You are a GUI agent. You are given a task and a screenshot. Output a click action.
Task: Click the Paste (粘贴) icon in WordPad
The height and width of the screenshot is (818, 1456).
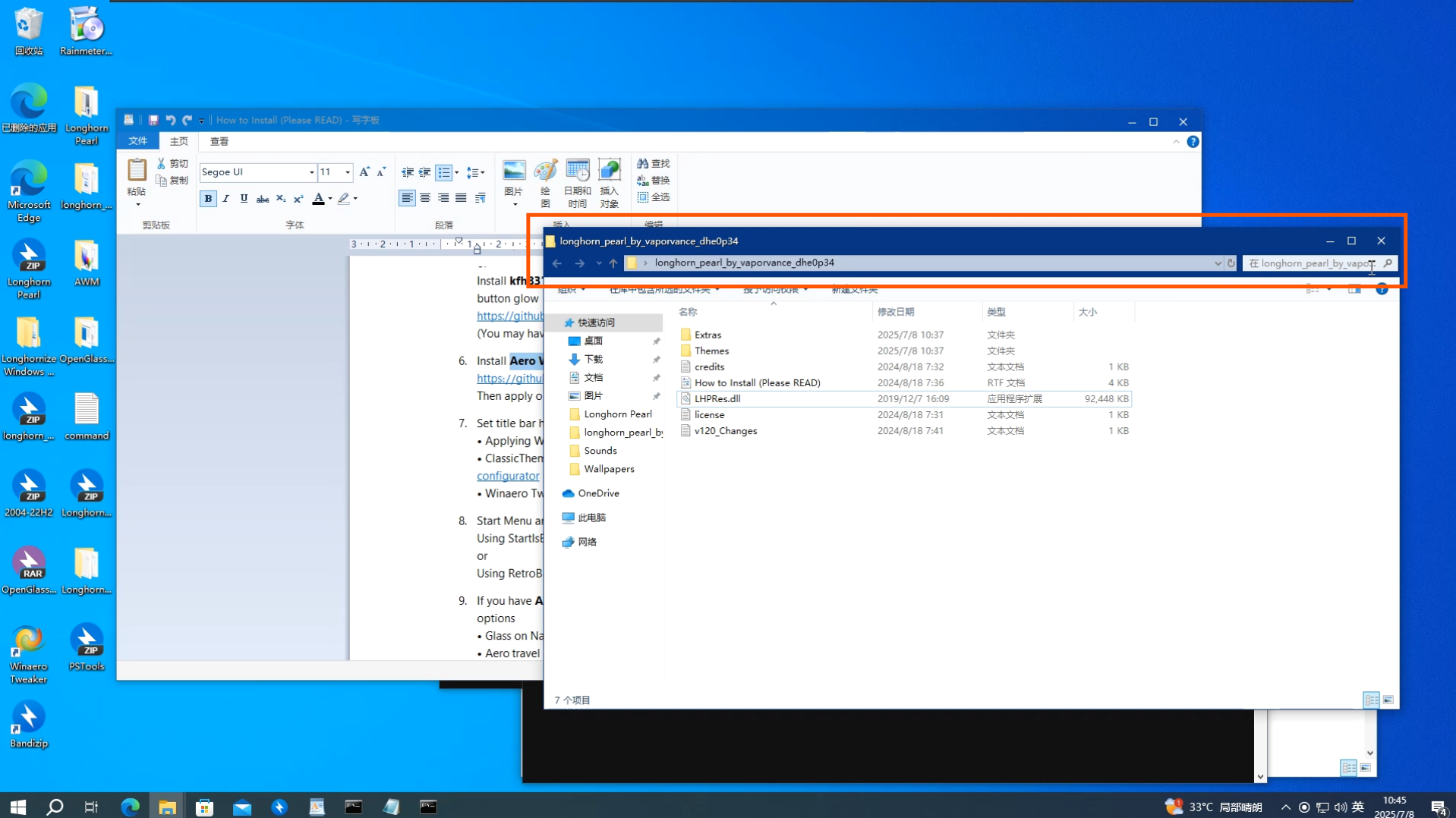[x=137, y=169]
